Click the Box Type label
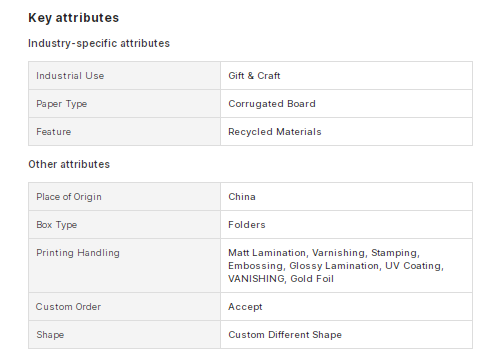Viewport: 501px width, 360px height. pos(57,225)
